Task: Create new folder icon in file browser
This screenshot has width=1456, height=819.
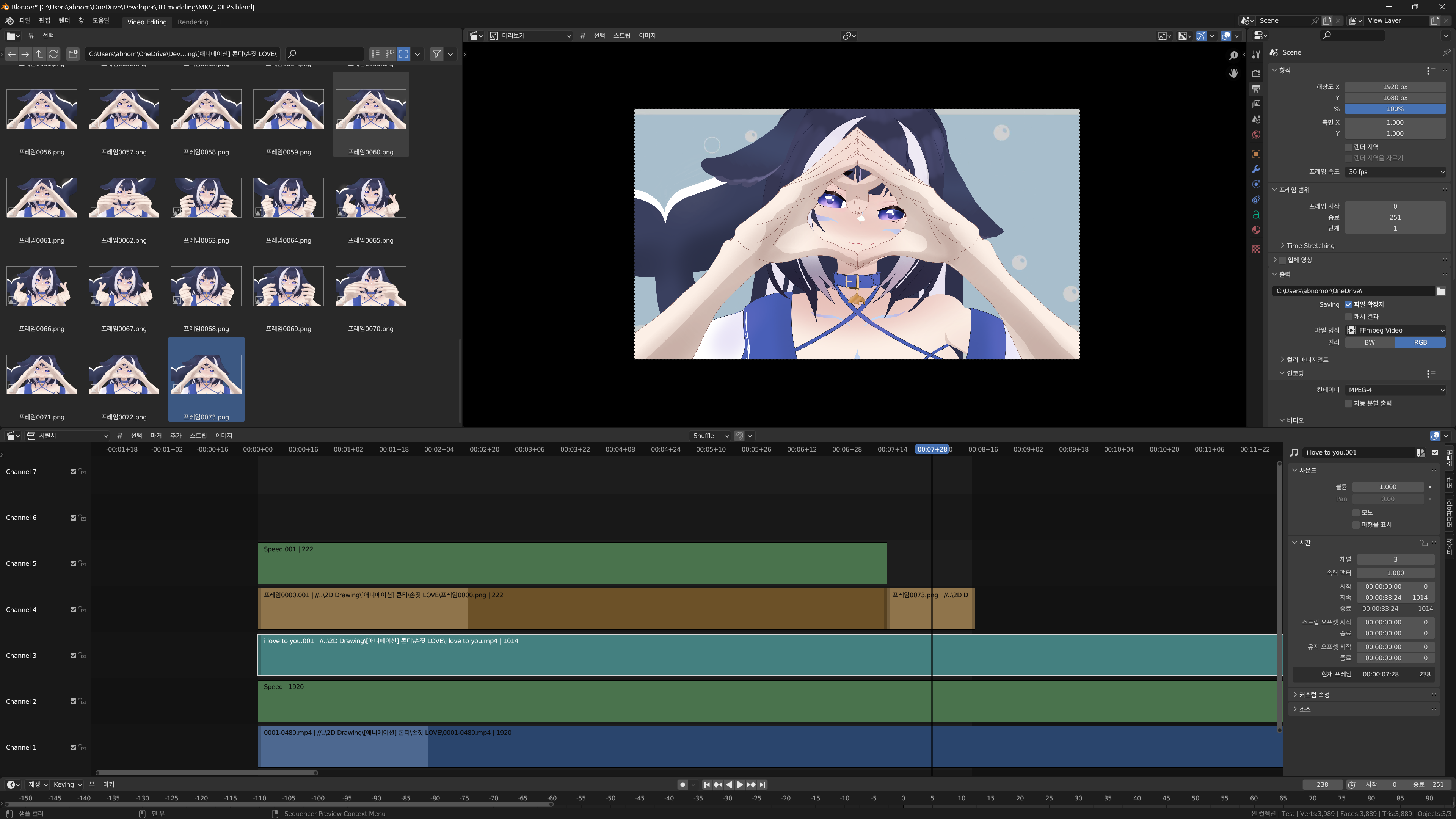Action: coord(73,54)
